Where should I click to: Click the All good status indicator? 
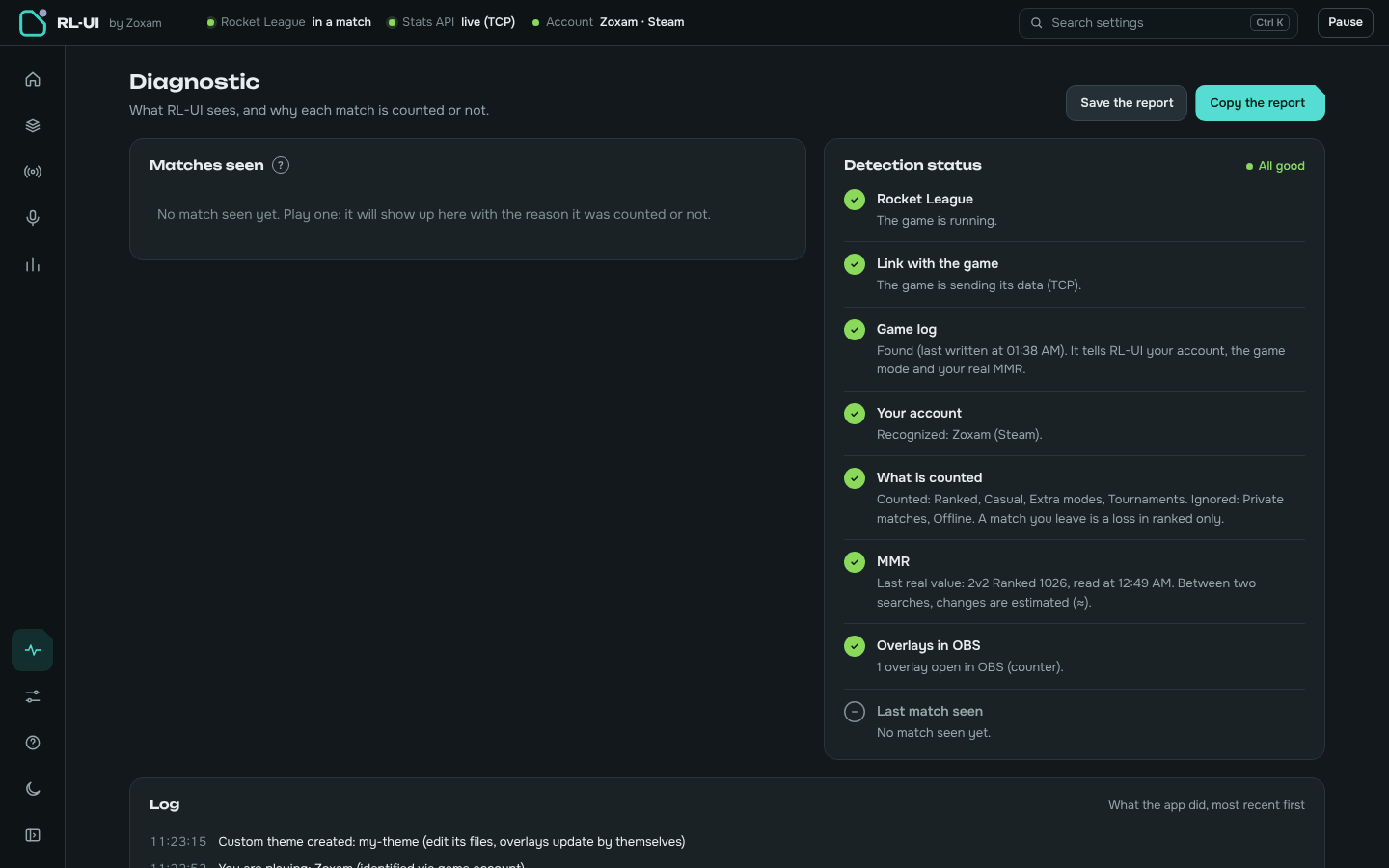pyautogui.click(x=1275, y=166)
